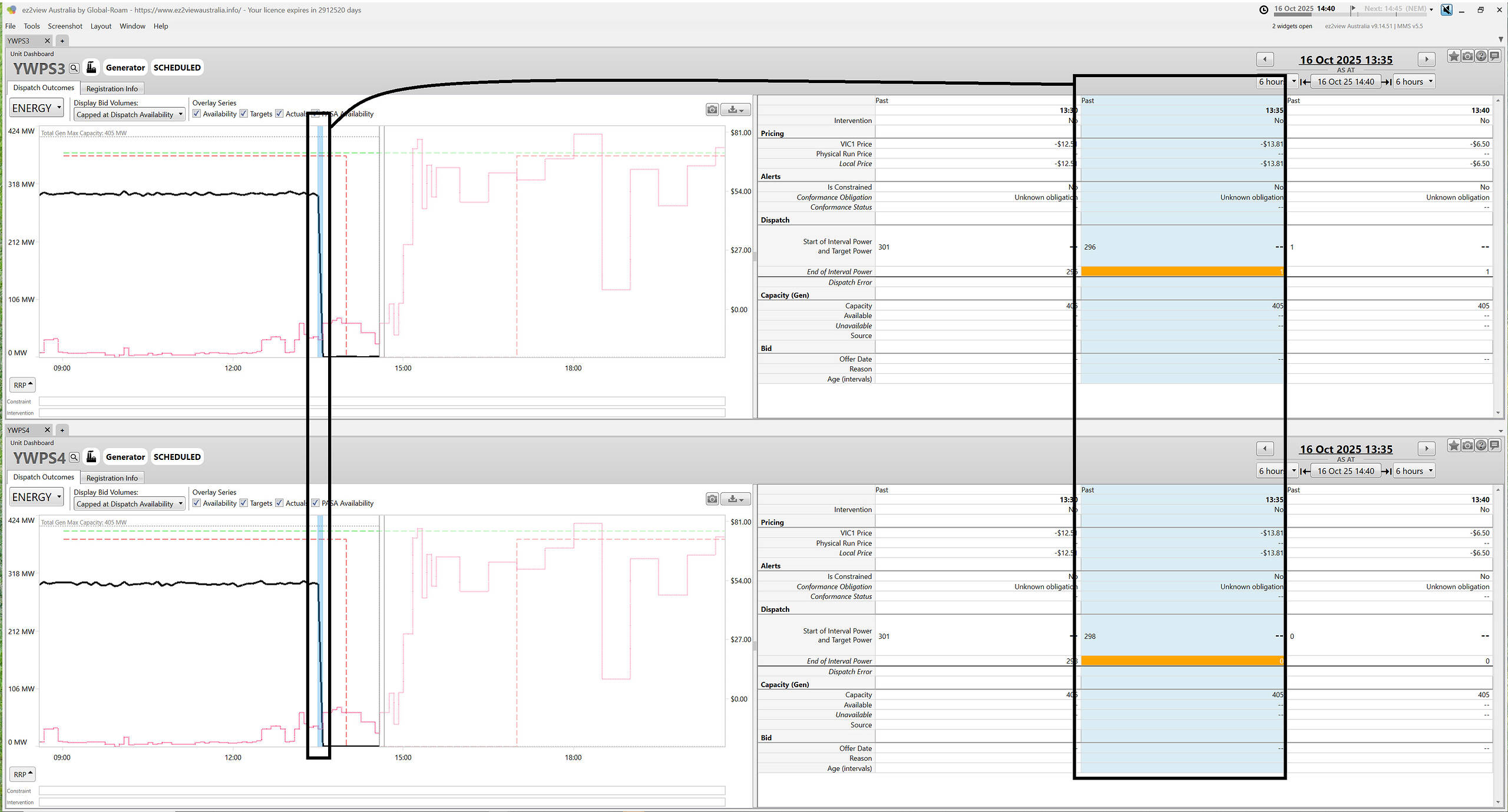
Task: Click the power station icon beside YWPS4
Action: [91, 457]
